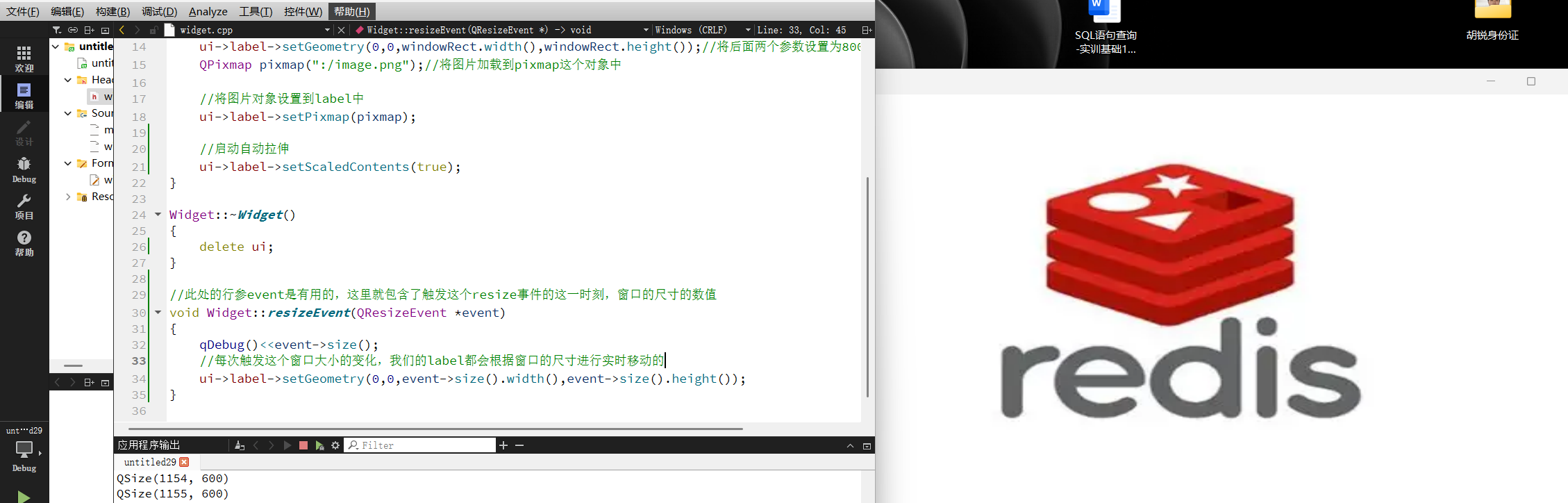Close the lower sidebar panel
This screenshot has height=503, width=1568.
[x=105, y=382]
